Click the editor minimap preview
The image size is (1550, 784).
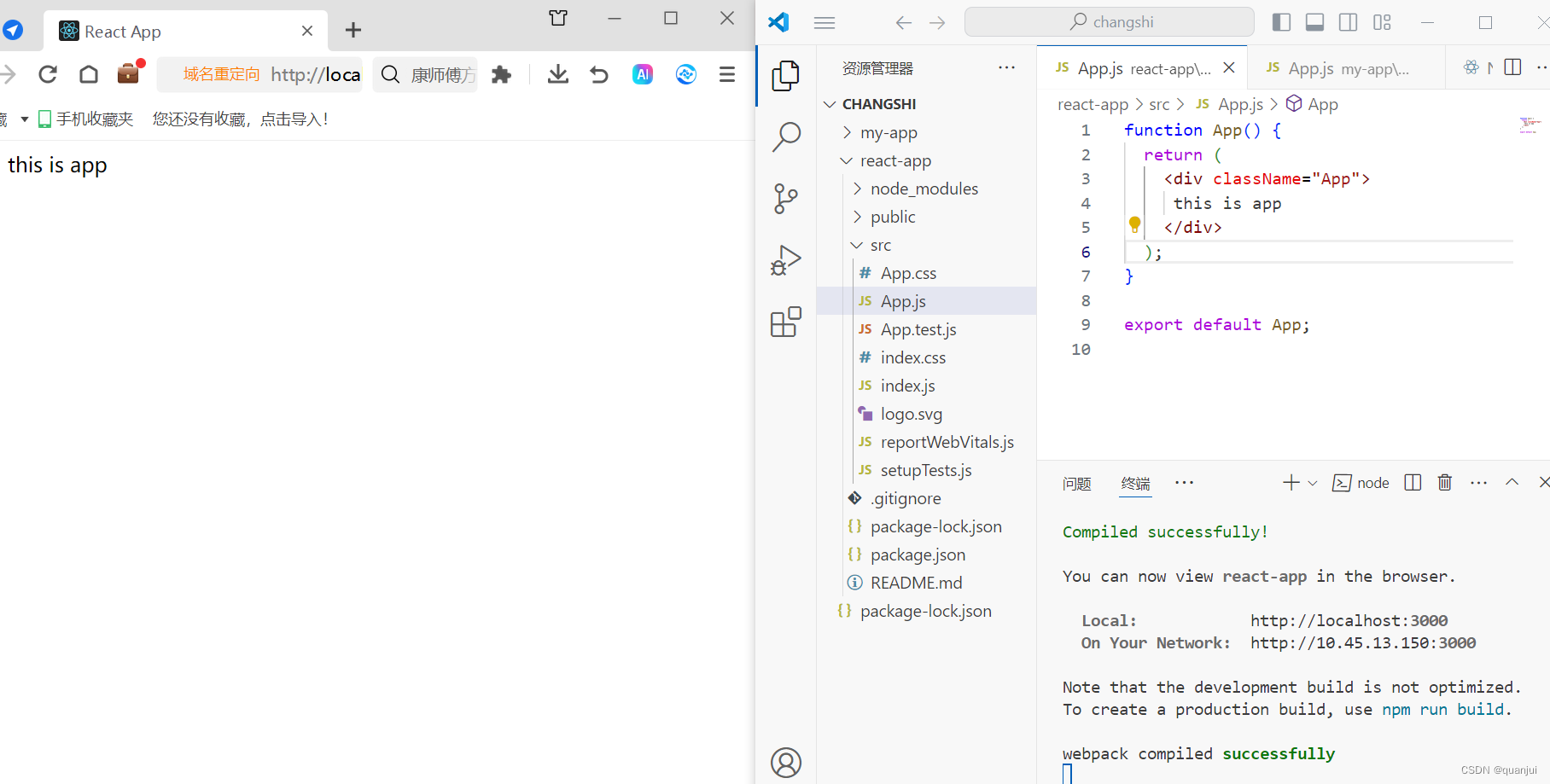pos(1530,125)
